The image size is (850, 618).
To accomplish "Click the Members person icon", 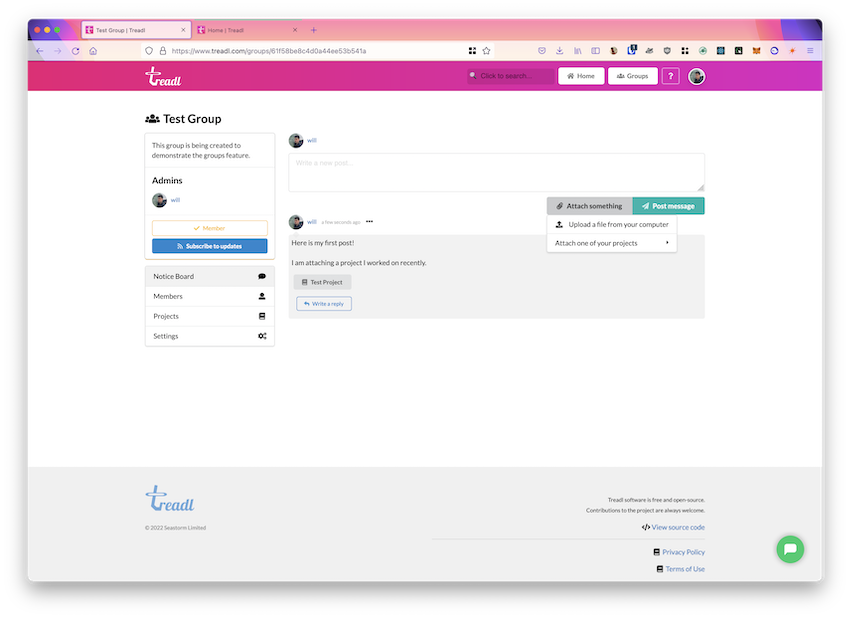I will point(262,297).
